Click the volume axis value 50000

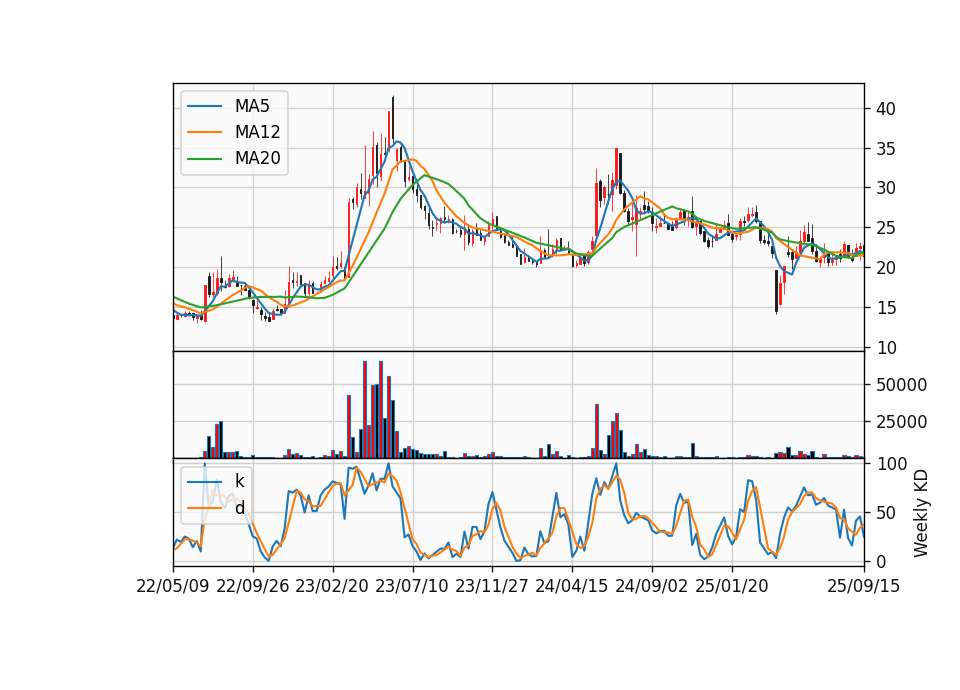click(x=901, y=385)
